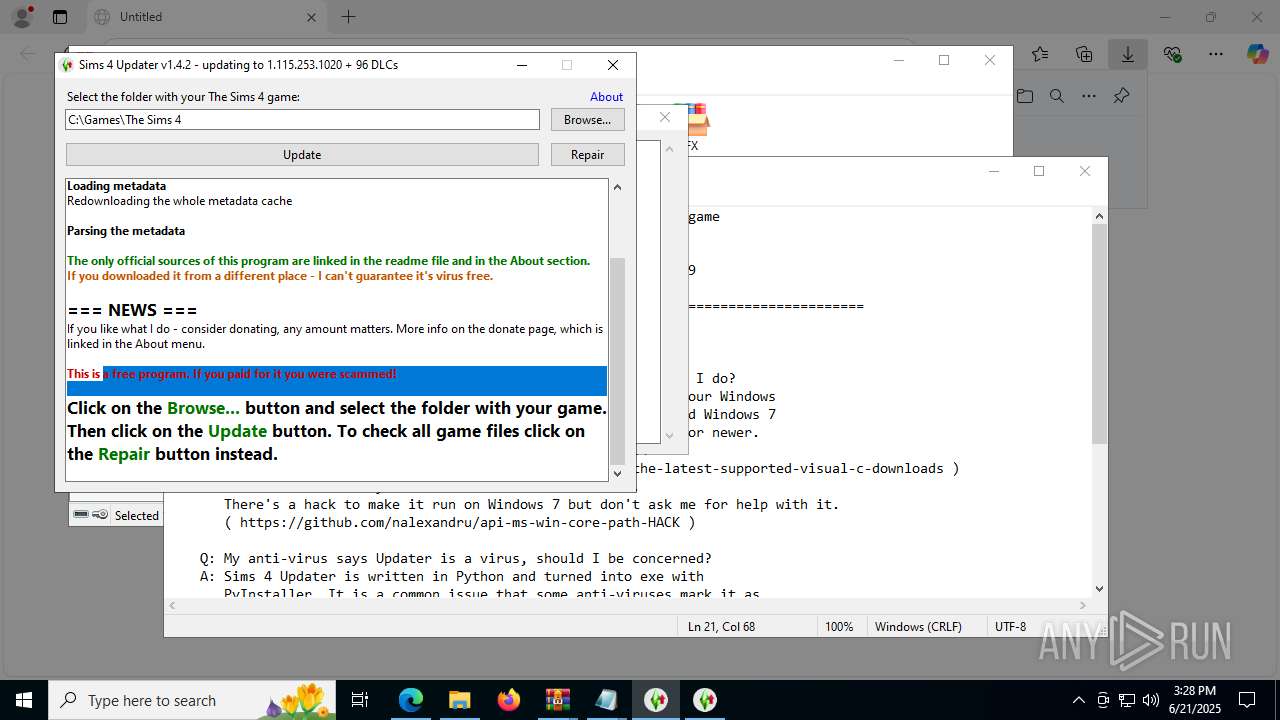This screenshot has width=1280, height=720.
Task: Close the small dialog behind the updater
Action: click(x=664, y=118)
